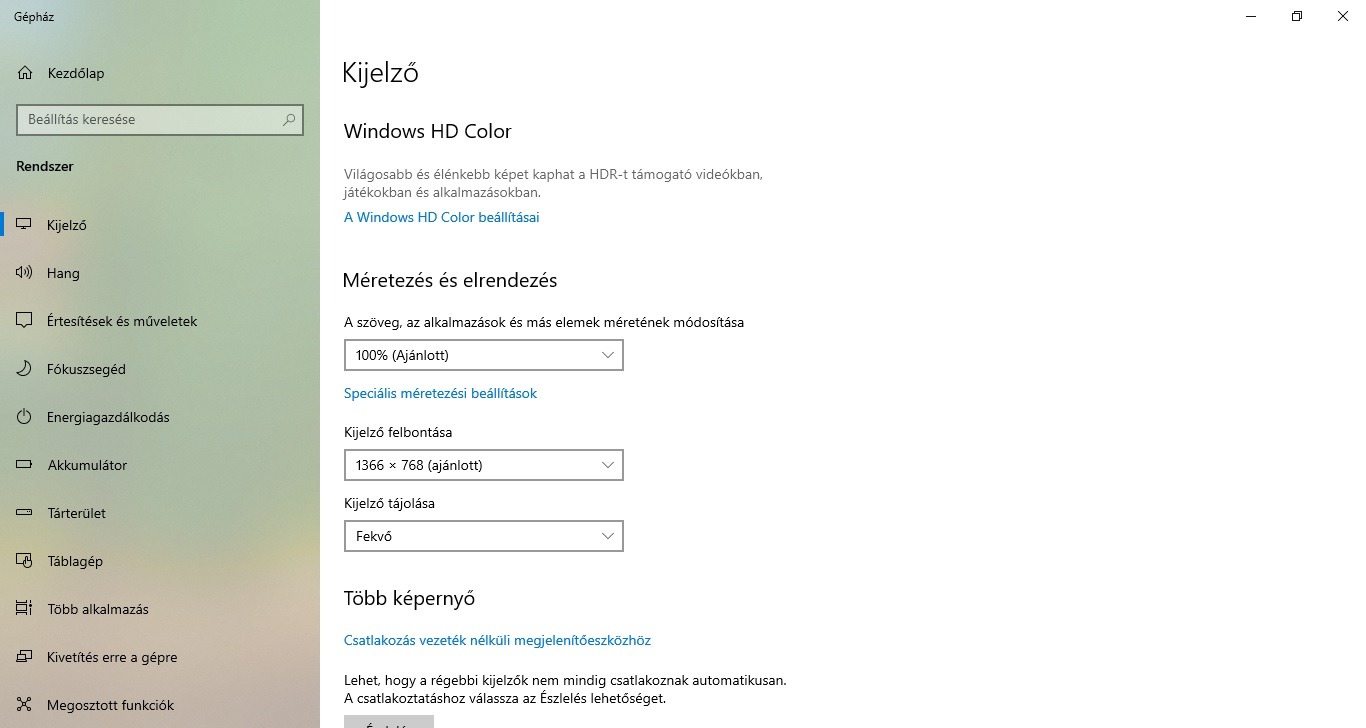This screenshot has width=1366, height=728.
Task: Focus the Beállítás keresése search field
Action: point(148,119)
